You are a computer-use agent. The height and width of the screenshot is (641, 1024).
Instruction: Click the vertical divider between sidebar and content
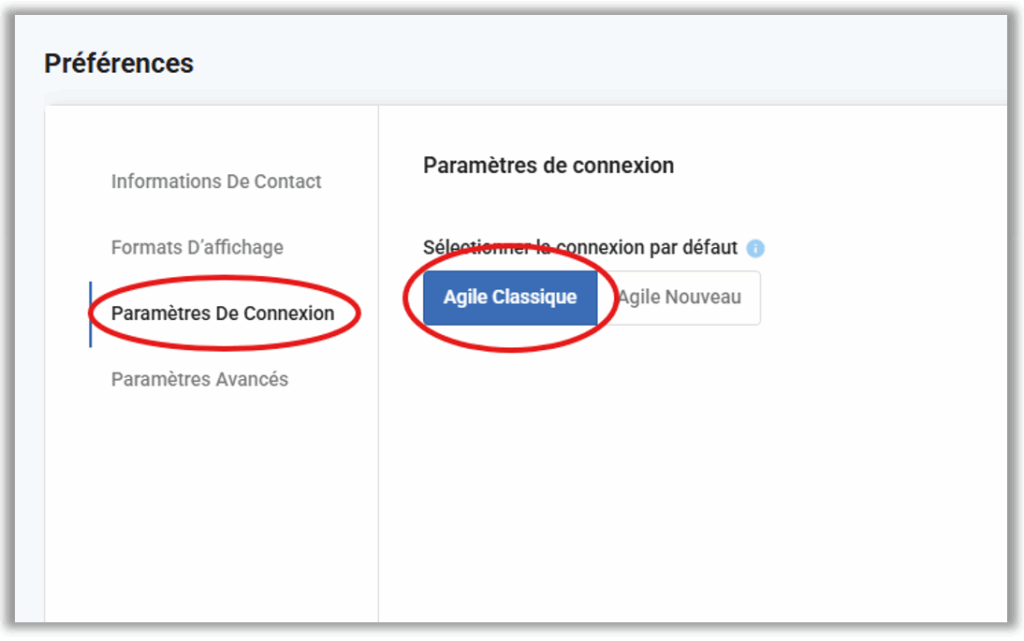click(378, 363)
